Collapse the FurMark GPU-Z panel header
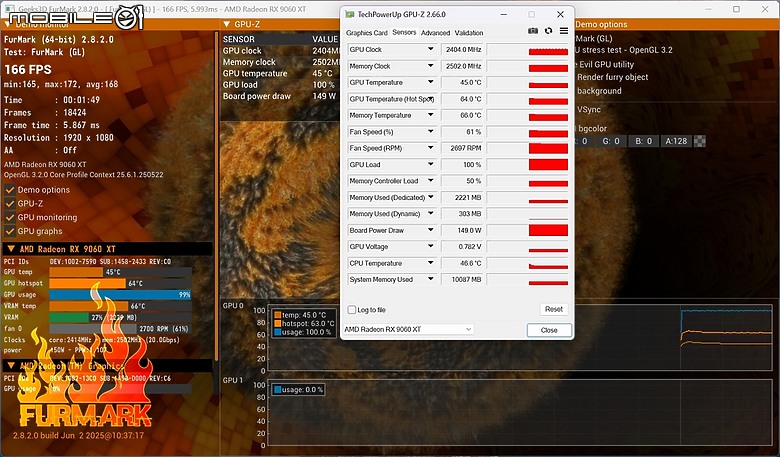Image resolution: width=780 pixels, height=457 pixels. (x=227, y=24)
